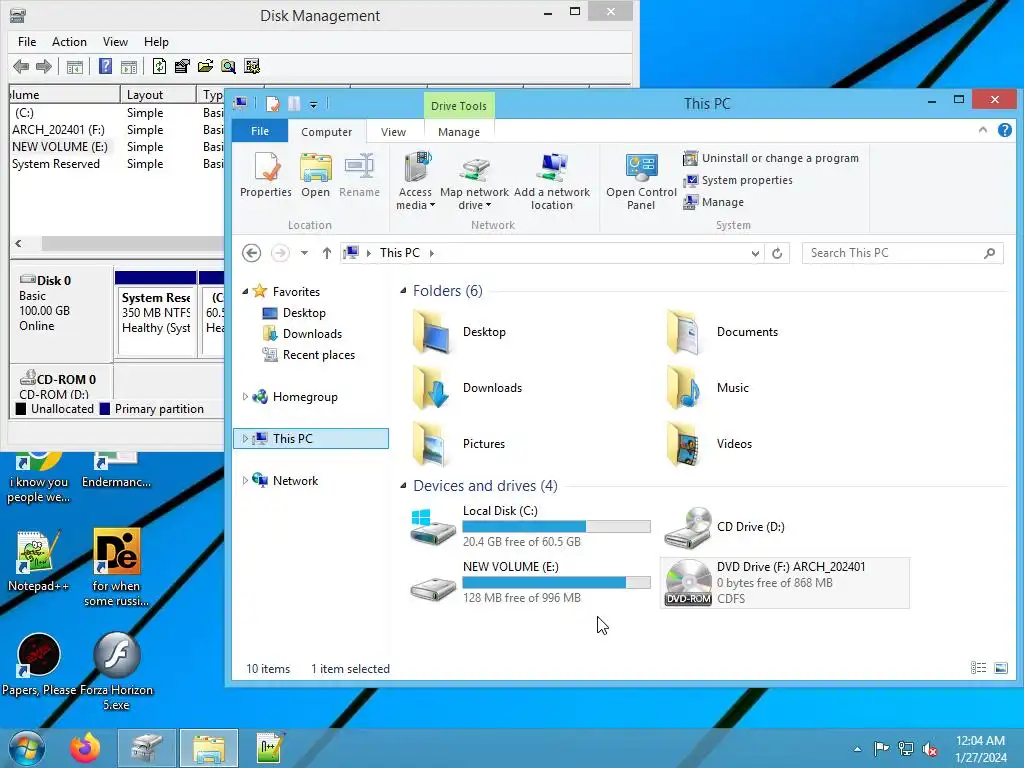Click the refresh button beside address bar
The height and width of the screenshot is (768, 1024).
pyautogui.click(x=777, y=253)
